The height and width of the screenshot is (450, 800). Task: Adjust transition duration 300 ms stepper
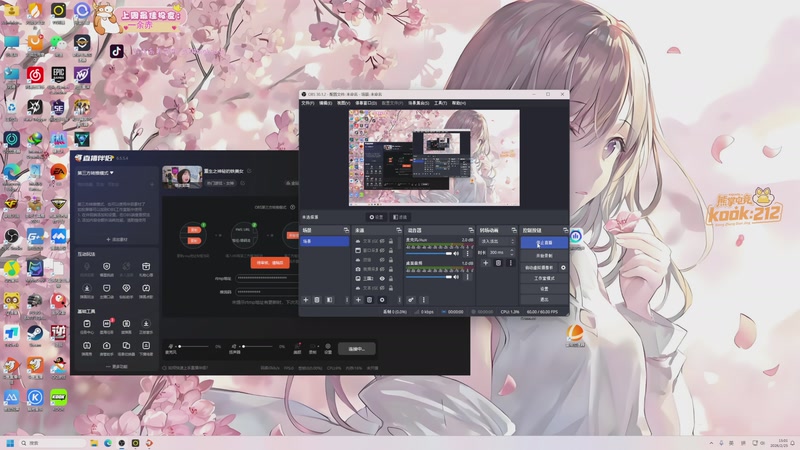[512, 252]
